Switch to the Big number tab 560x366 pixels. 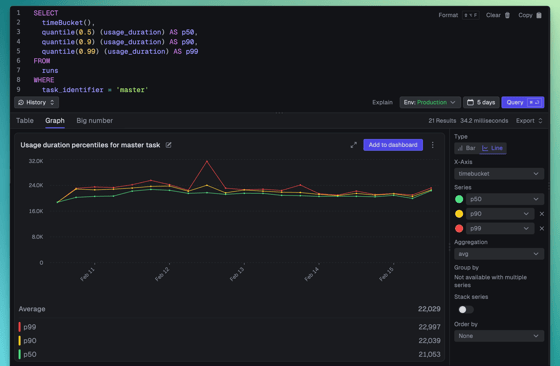[94, 121]
